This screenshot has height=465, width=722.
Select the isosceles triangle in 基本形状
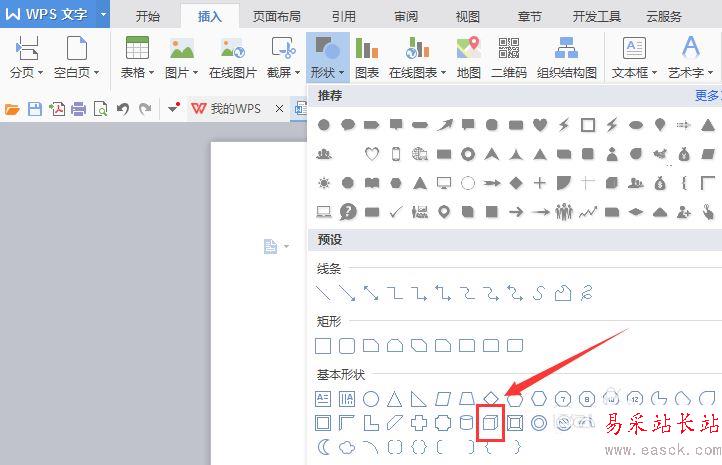(395, 399)
